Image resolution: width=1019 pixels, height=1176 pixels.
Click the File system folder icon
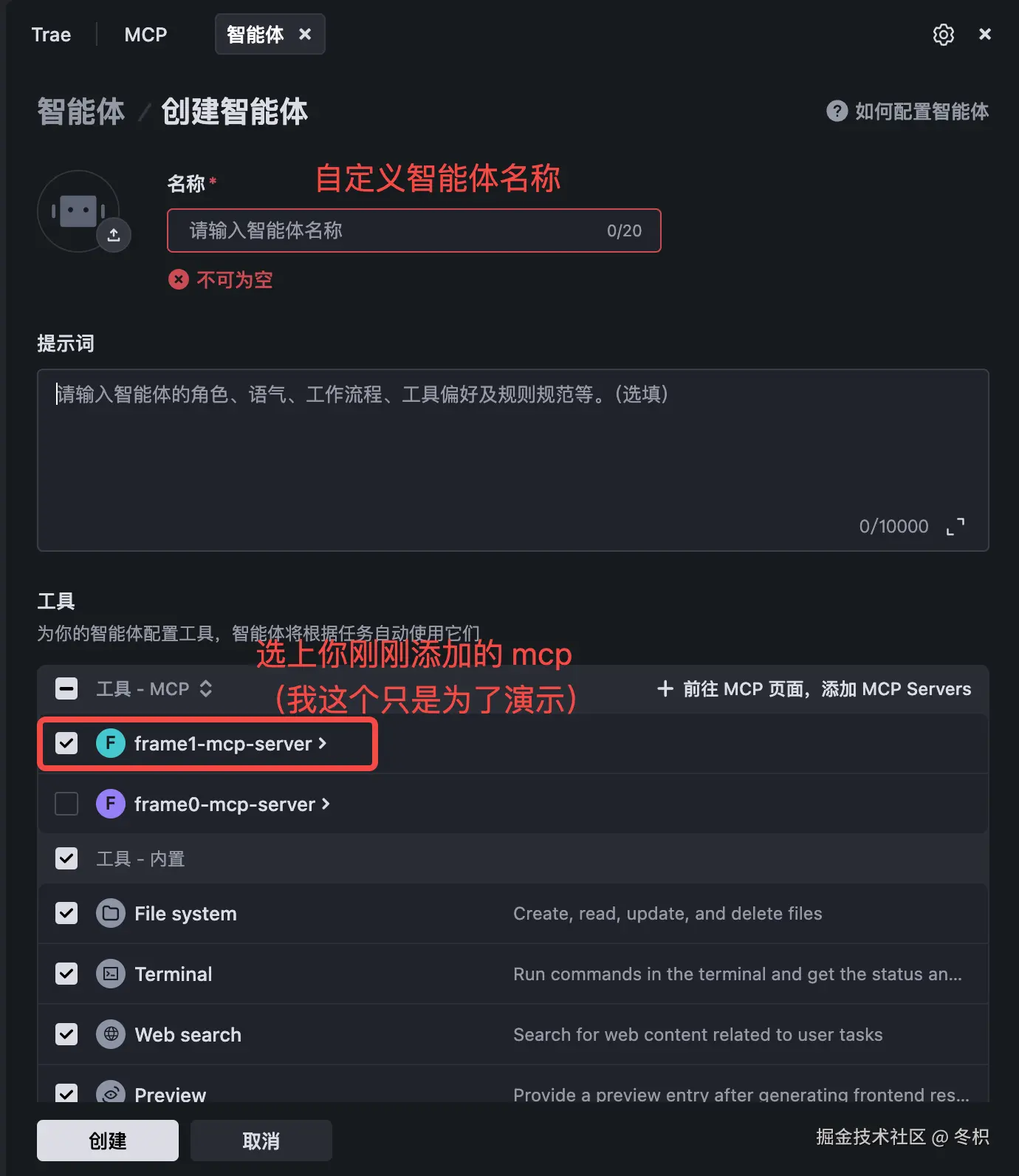pos(111,914)
